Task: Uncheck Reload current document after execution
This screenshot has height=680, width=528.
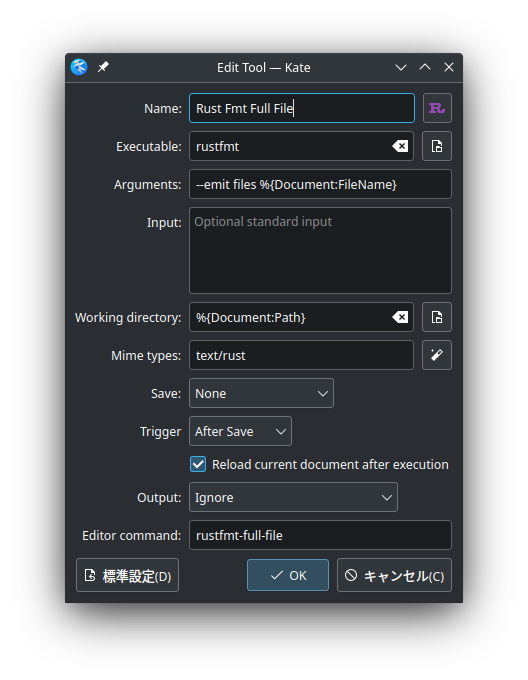Action: (x=198, y=464)
